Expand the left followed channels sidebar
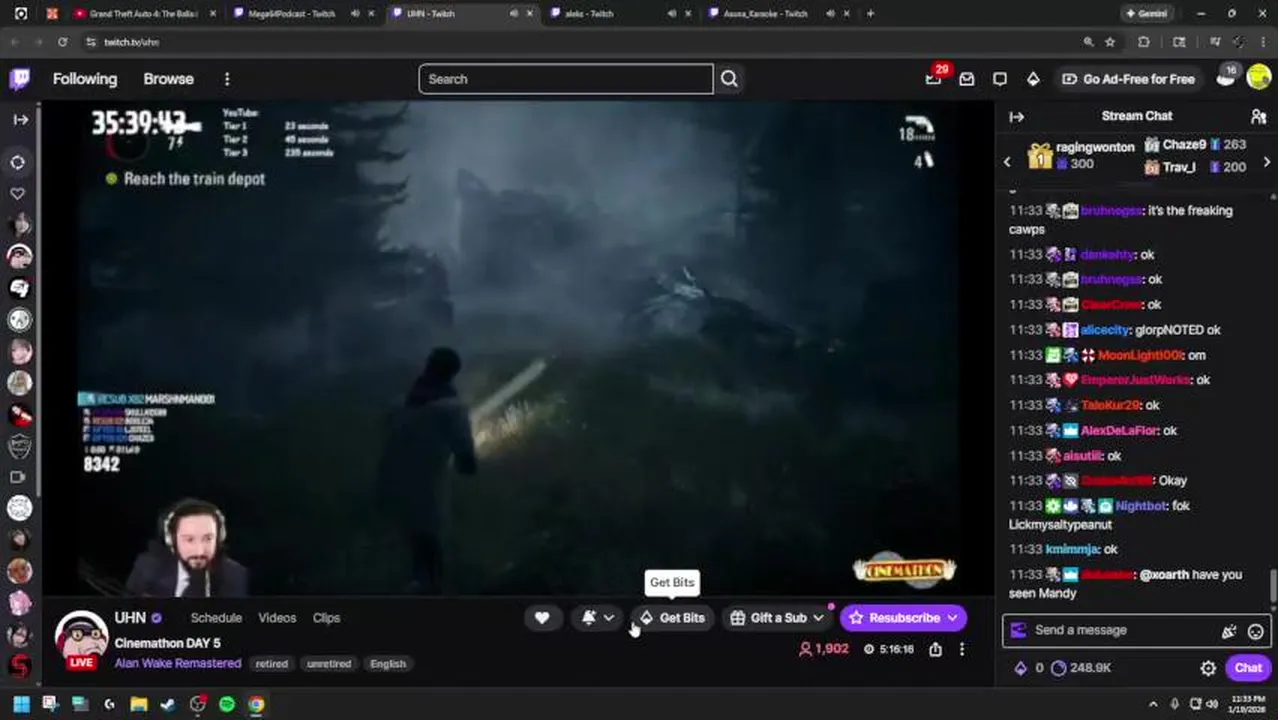 20,120
